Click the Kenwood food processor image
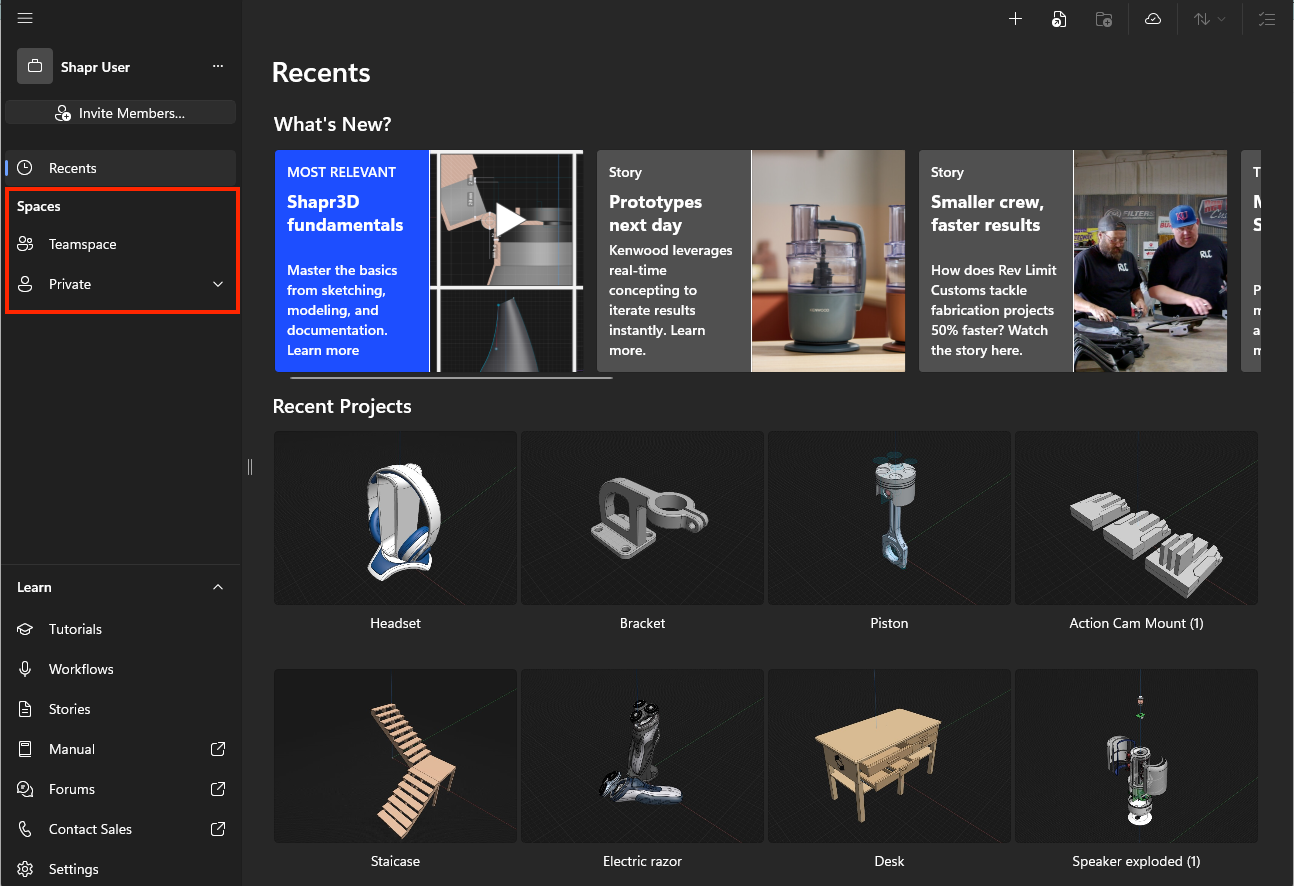The width and height of the screenshot is (1294, 886). (x=828, y=261)
